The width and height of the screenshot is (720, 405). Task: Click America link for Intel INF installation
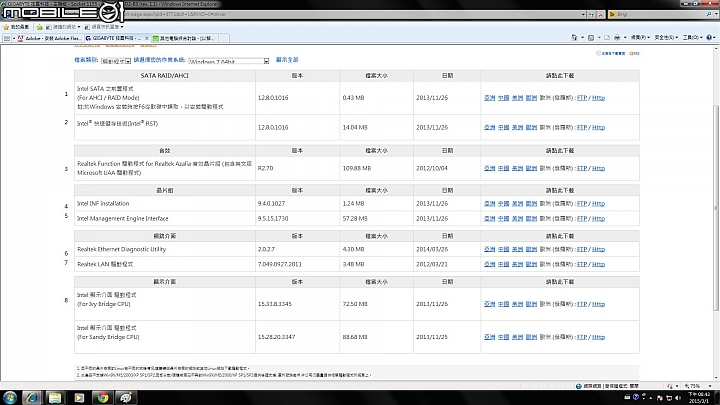tap(517, 204)
